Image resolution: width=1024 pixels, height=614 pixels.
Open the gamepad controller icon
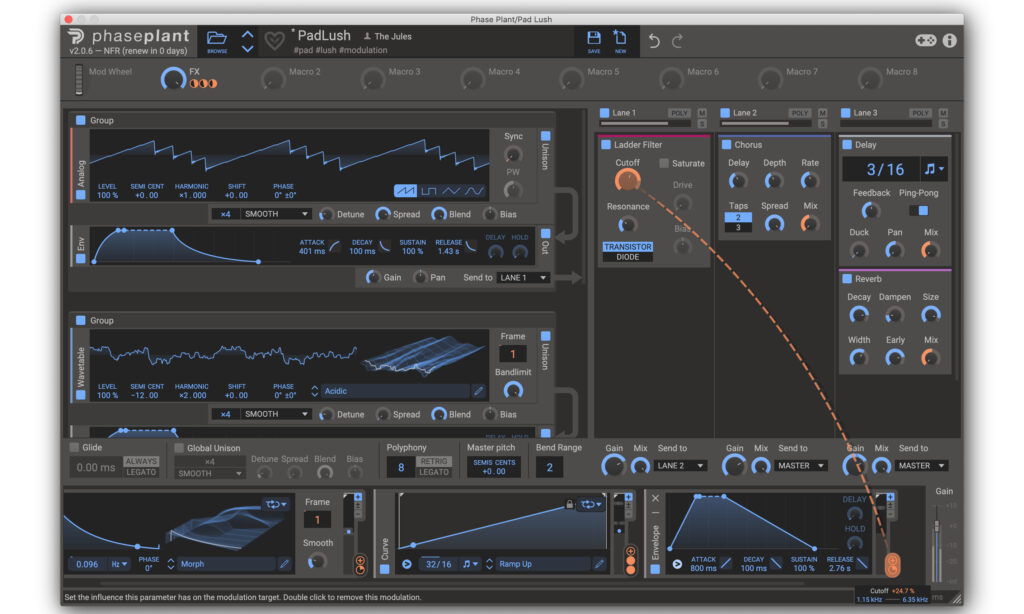pos(925,40)
